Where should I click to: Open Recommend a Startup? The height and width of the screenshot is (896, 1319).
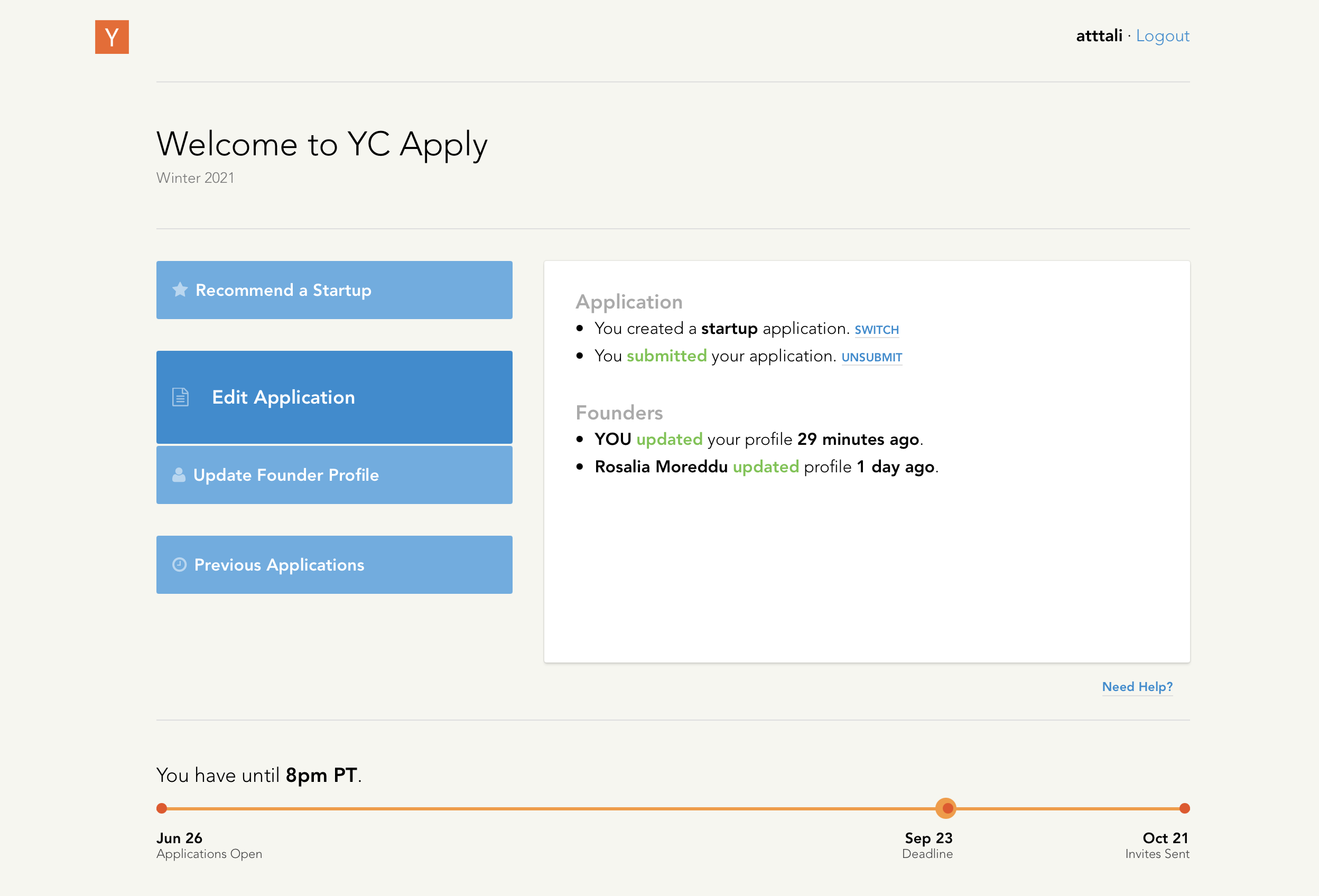point(335,290)
